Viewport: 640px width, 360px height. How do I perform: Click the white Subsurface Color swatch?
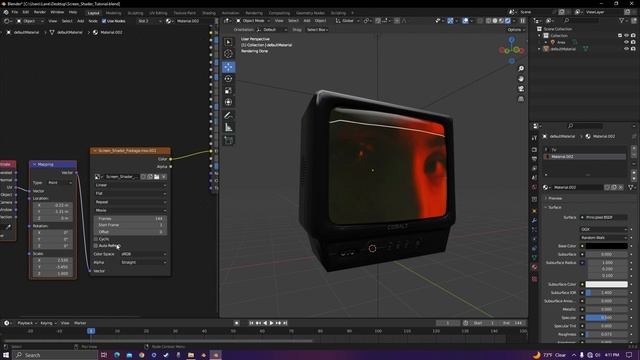pos(607,284)
